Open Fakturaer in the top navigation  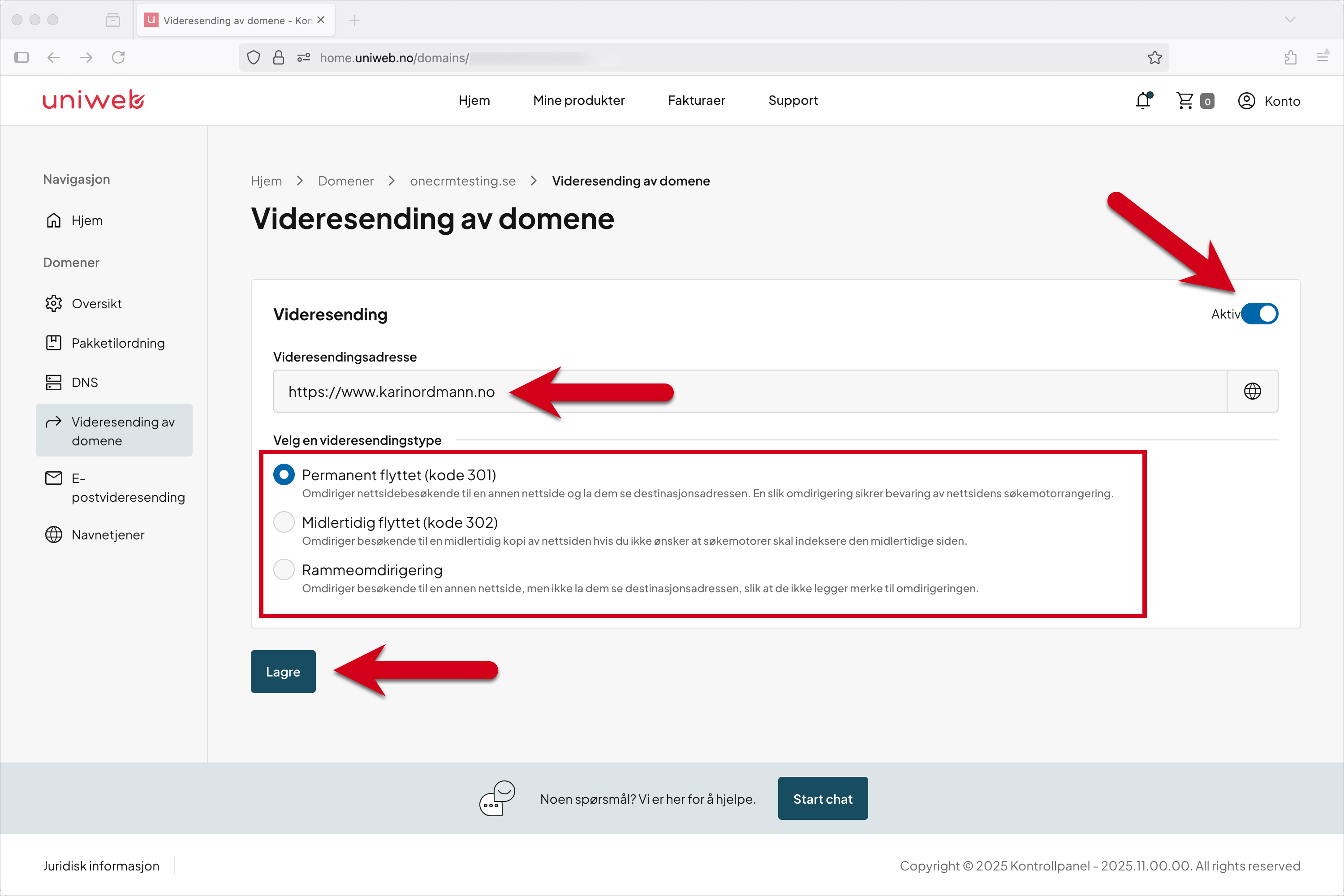[697, 100]
